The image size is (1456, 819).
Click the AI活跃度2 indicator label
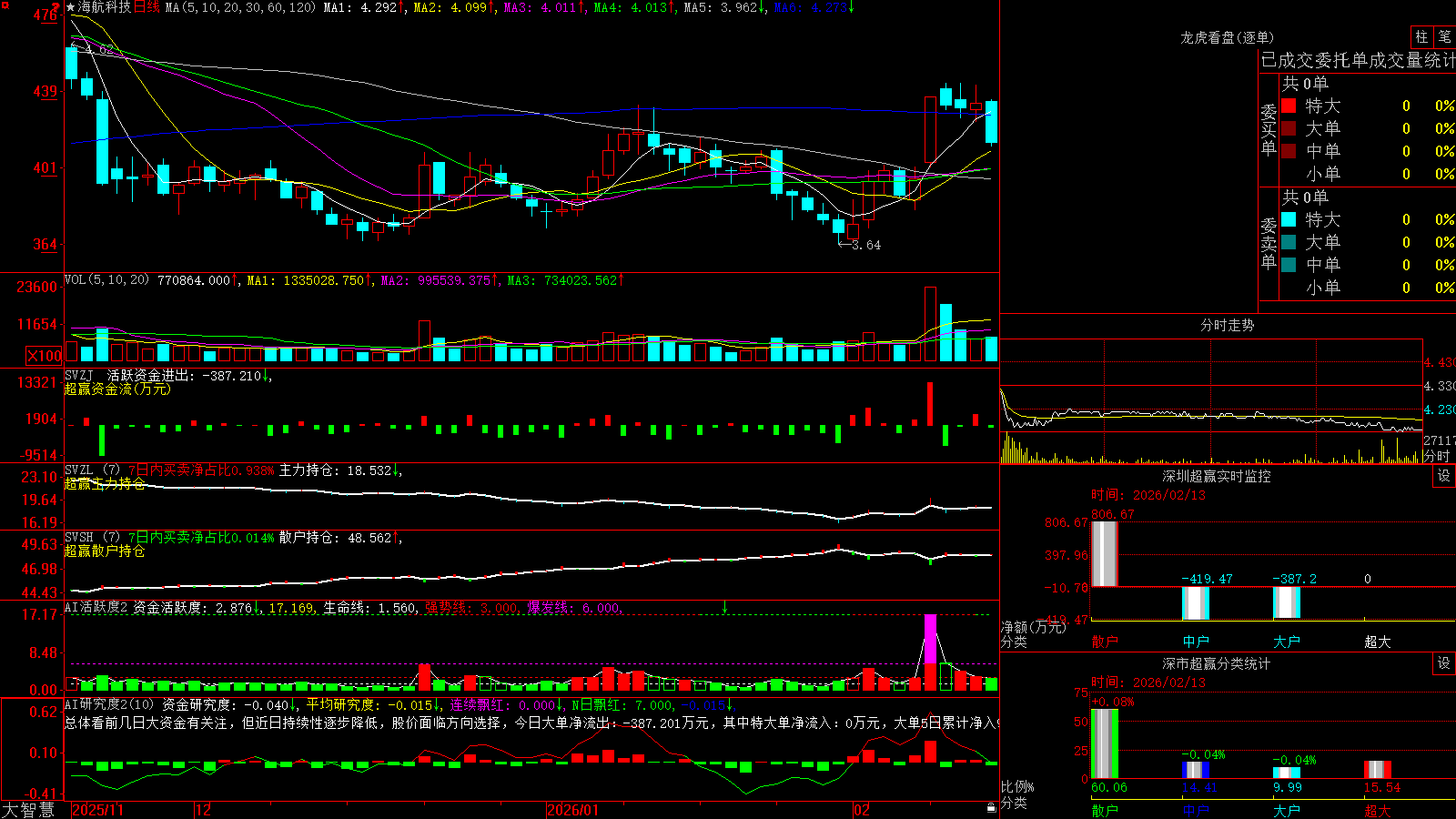point(96,608)
